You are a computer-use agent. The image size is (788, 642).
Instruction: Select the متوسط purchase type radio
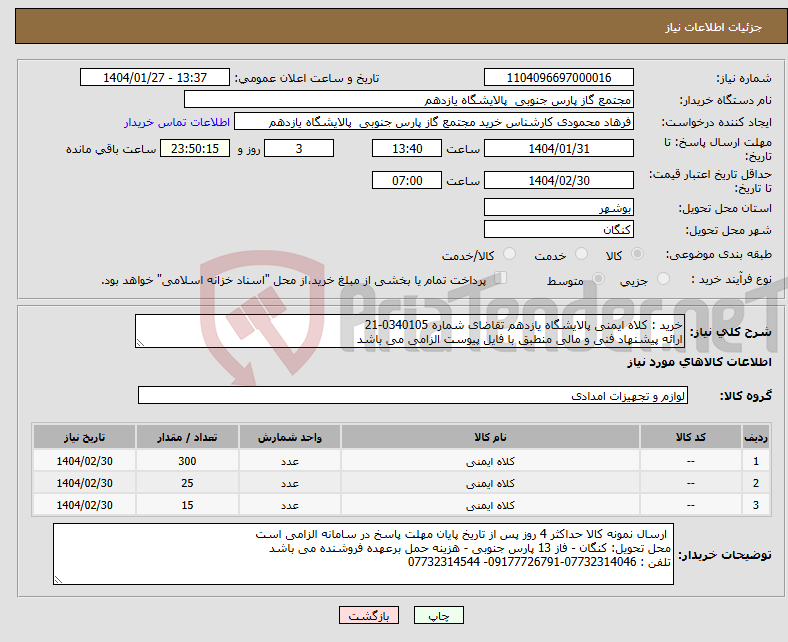[x=598, y=279]
